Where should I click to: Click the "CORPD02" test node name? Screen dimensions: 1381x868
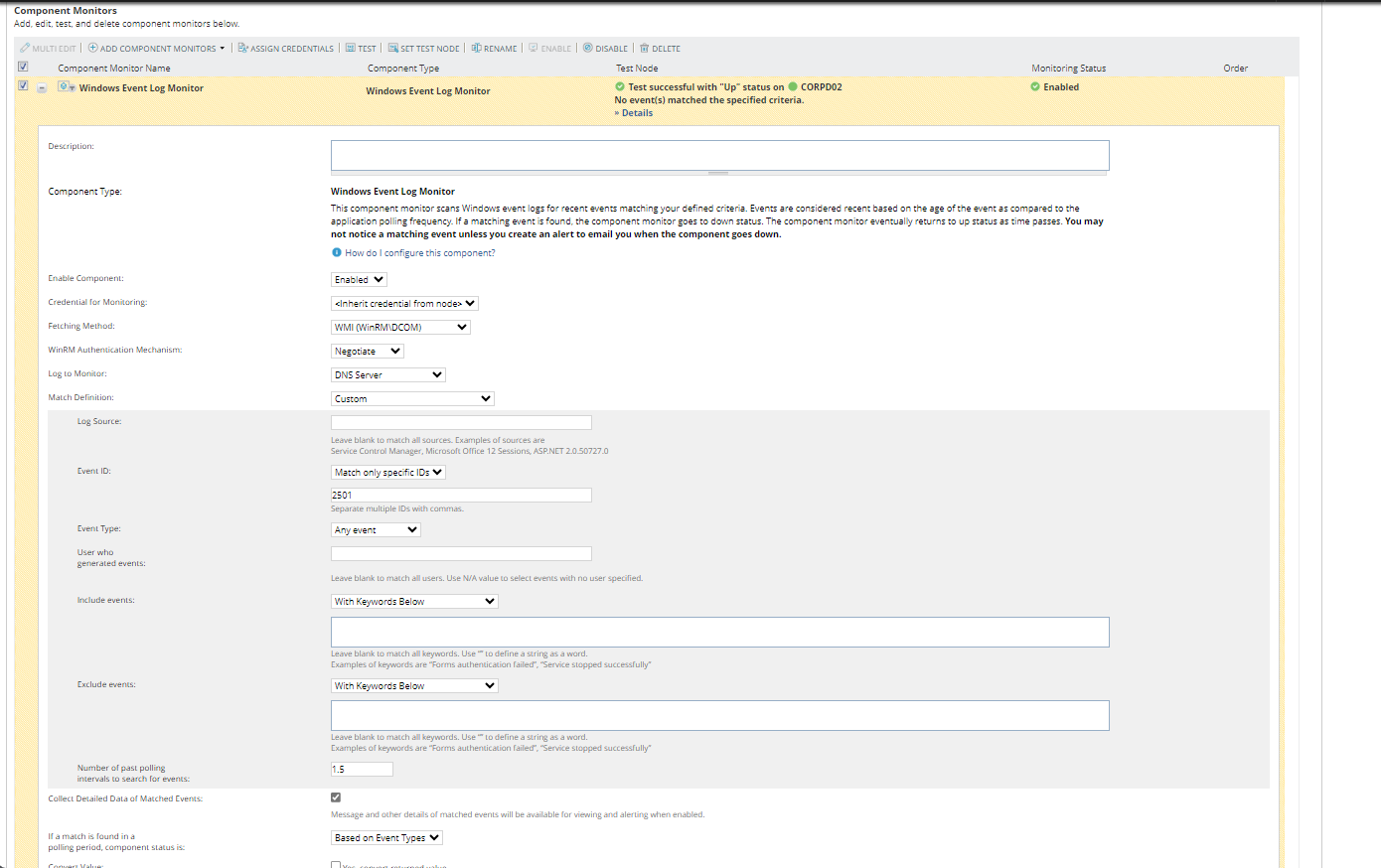click(x=822, y=87)
